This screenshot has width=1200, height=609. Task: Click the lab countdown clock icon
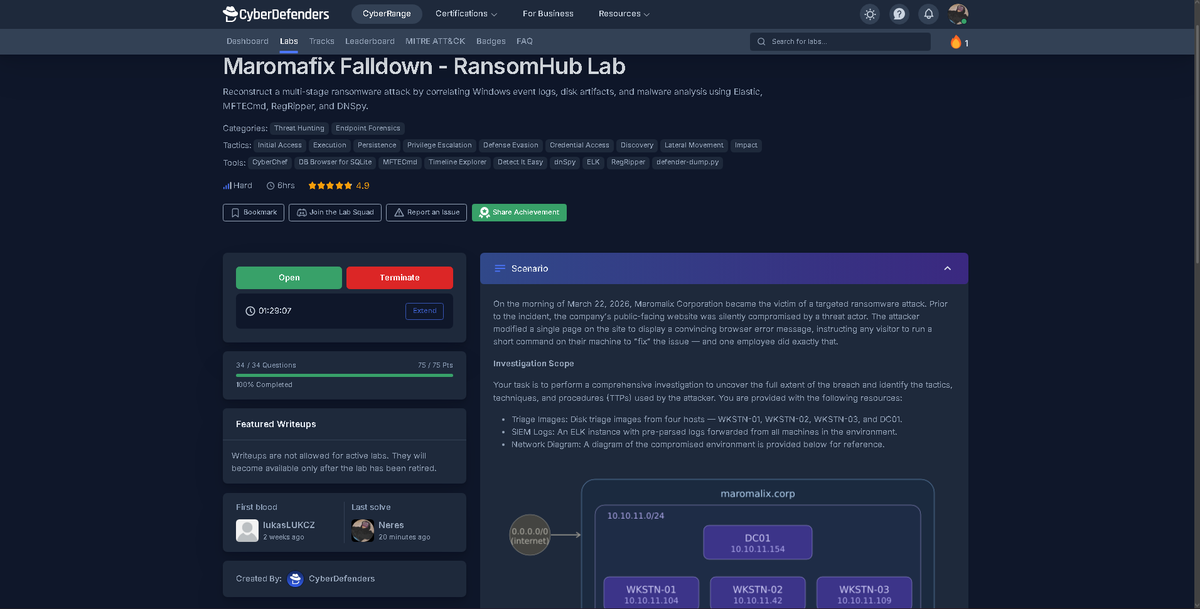tap(250, 311)
